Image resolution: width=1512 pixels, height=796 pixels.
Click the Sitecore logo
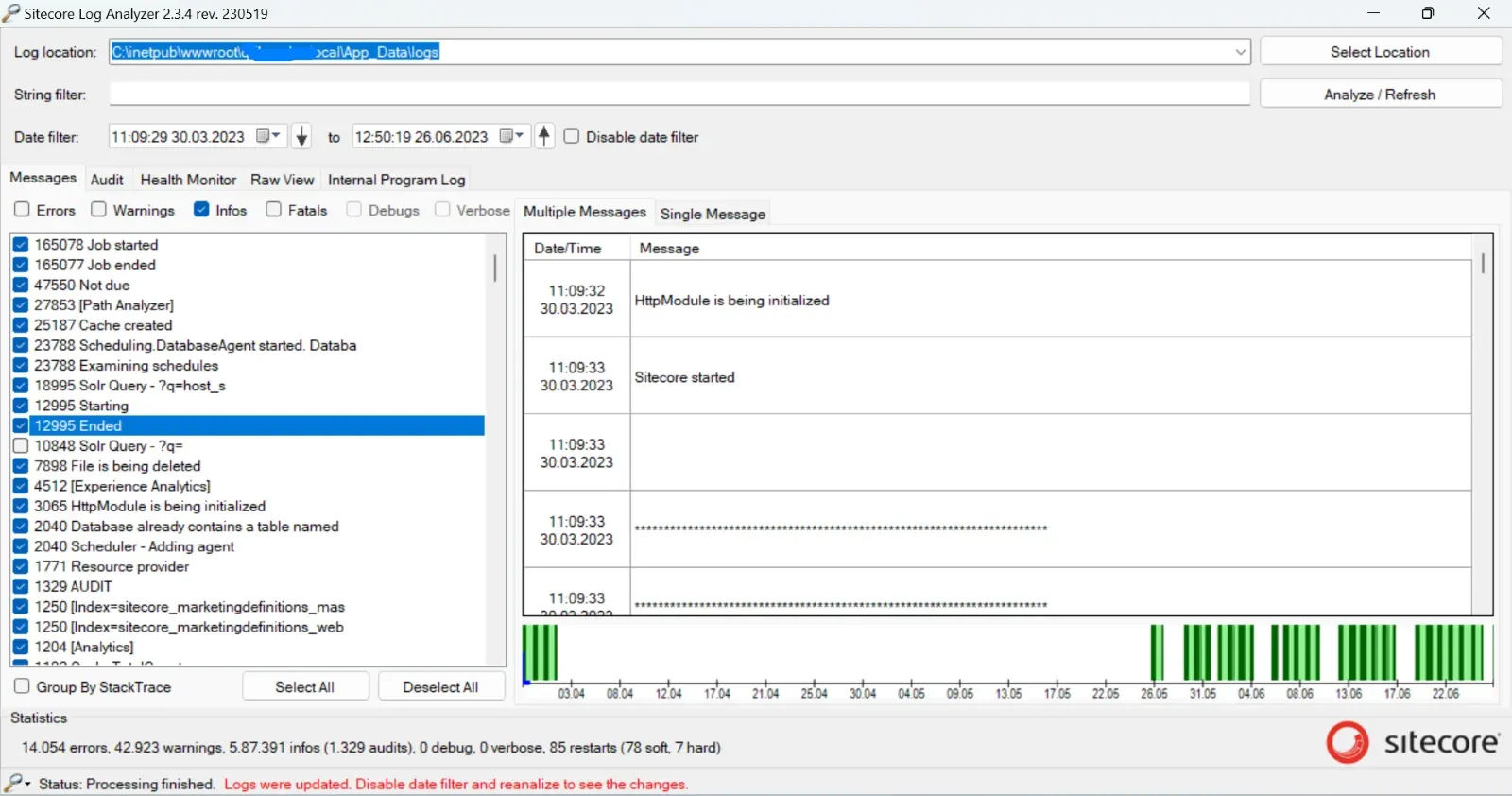point(1413,742)
